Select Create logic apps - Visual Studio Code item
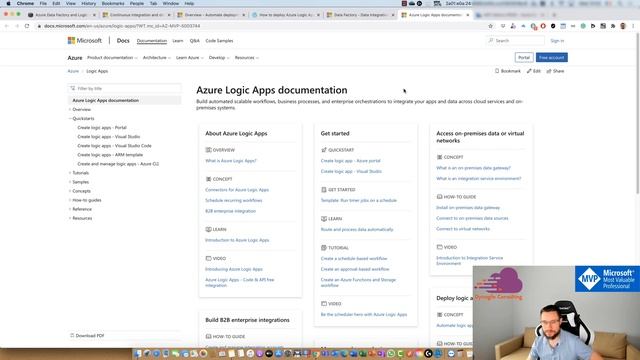This screenshot has height=360, width=640. [114, 146]
